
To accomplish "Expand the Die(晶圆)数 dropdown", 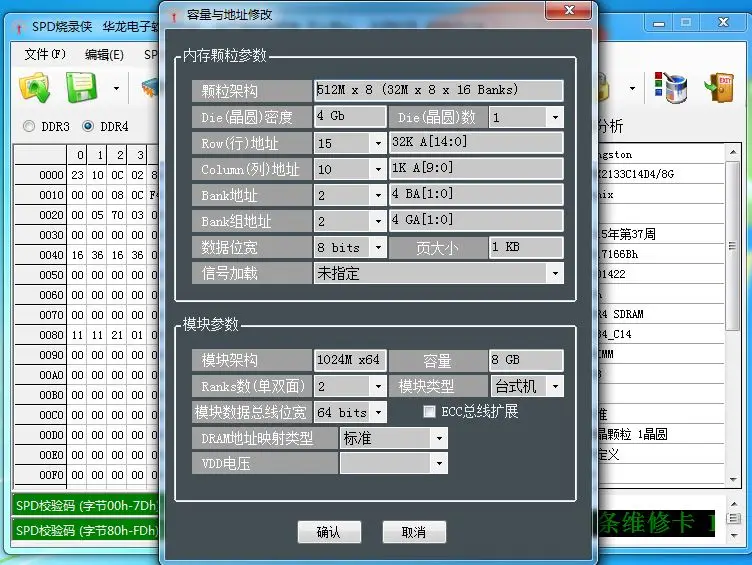I will (x=555, y=117).
